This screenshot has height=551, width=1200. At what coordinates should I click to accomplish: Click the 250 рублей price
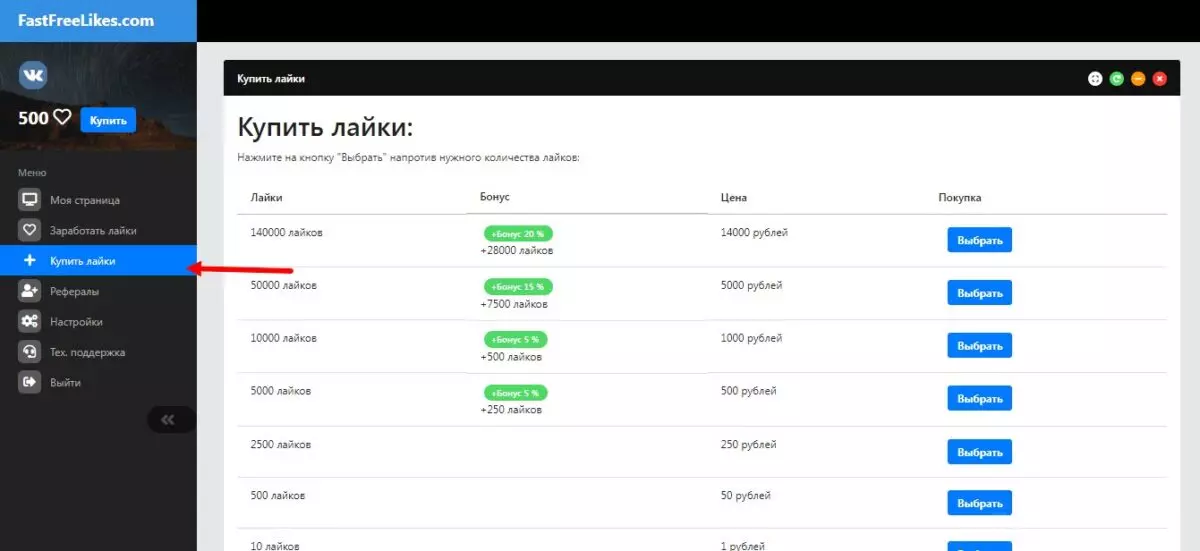(748, 444)
